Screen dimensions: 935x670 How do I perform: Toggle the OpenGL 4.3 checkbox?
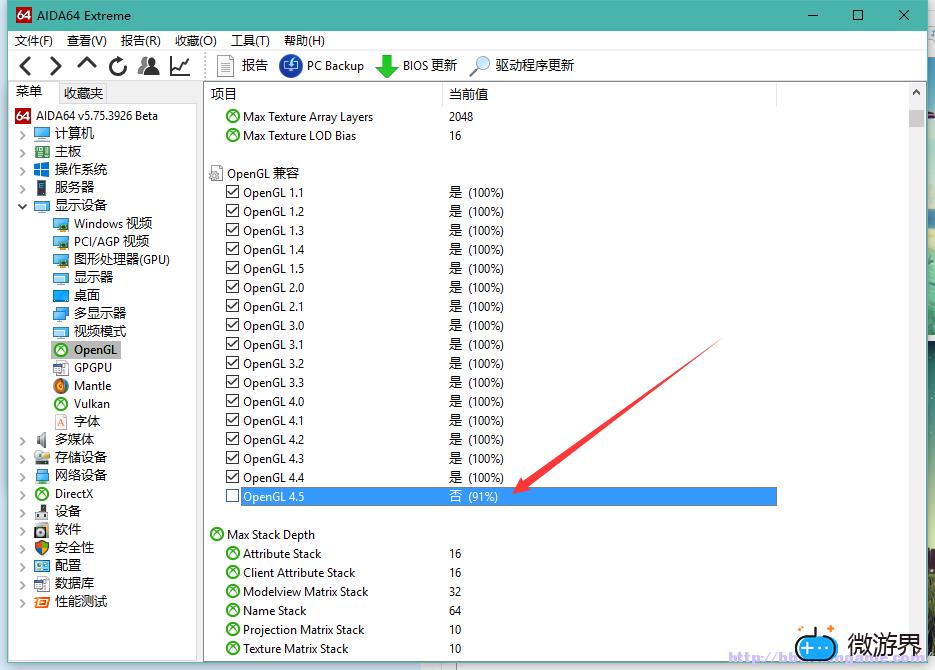click(x=233, y=458)
